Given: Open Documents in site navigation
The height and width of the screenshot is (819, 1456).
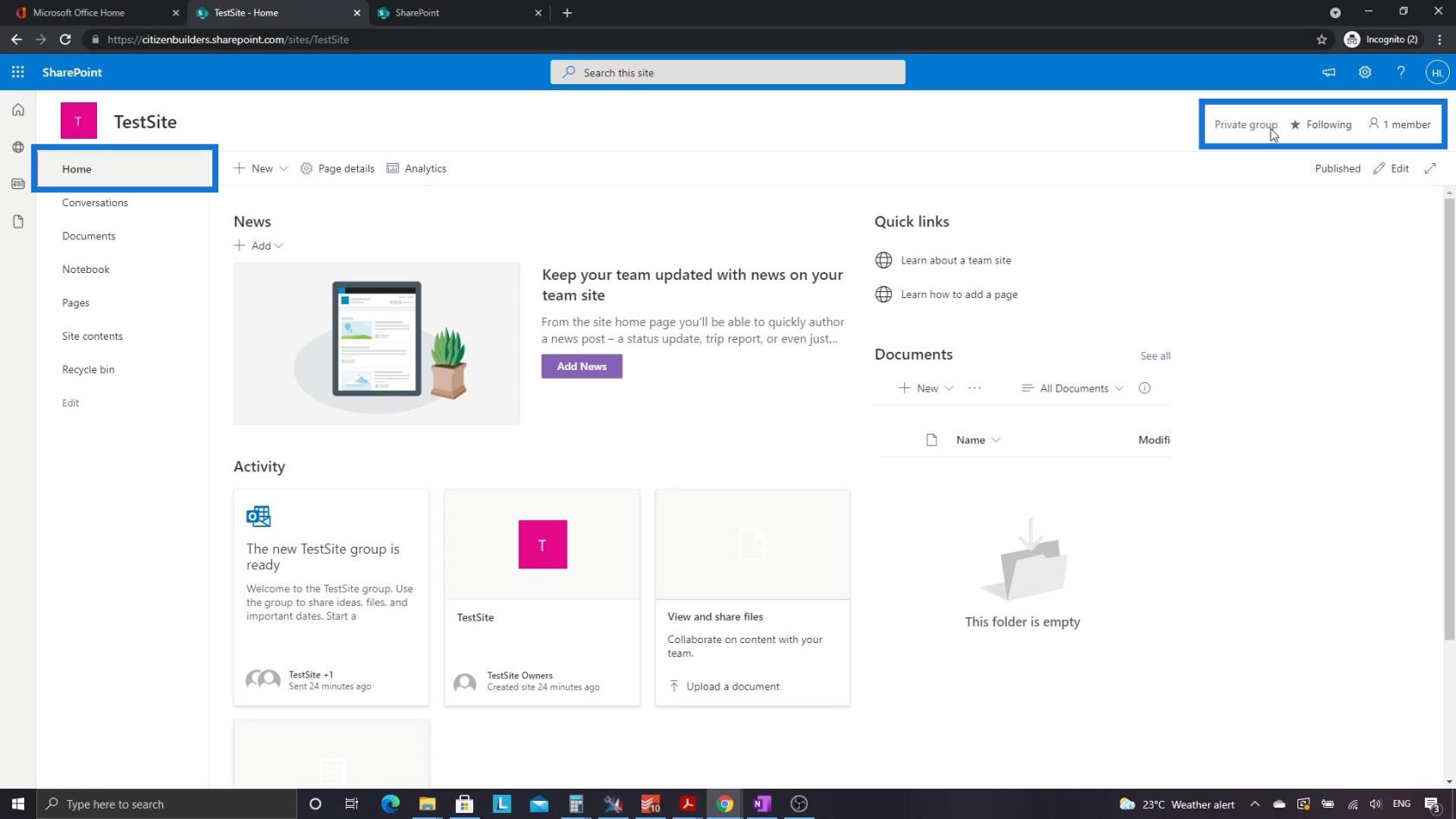Looking at the screenshot, I should pos(88,237).
